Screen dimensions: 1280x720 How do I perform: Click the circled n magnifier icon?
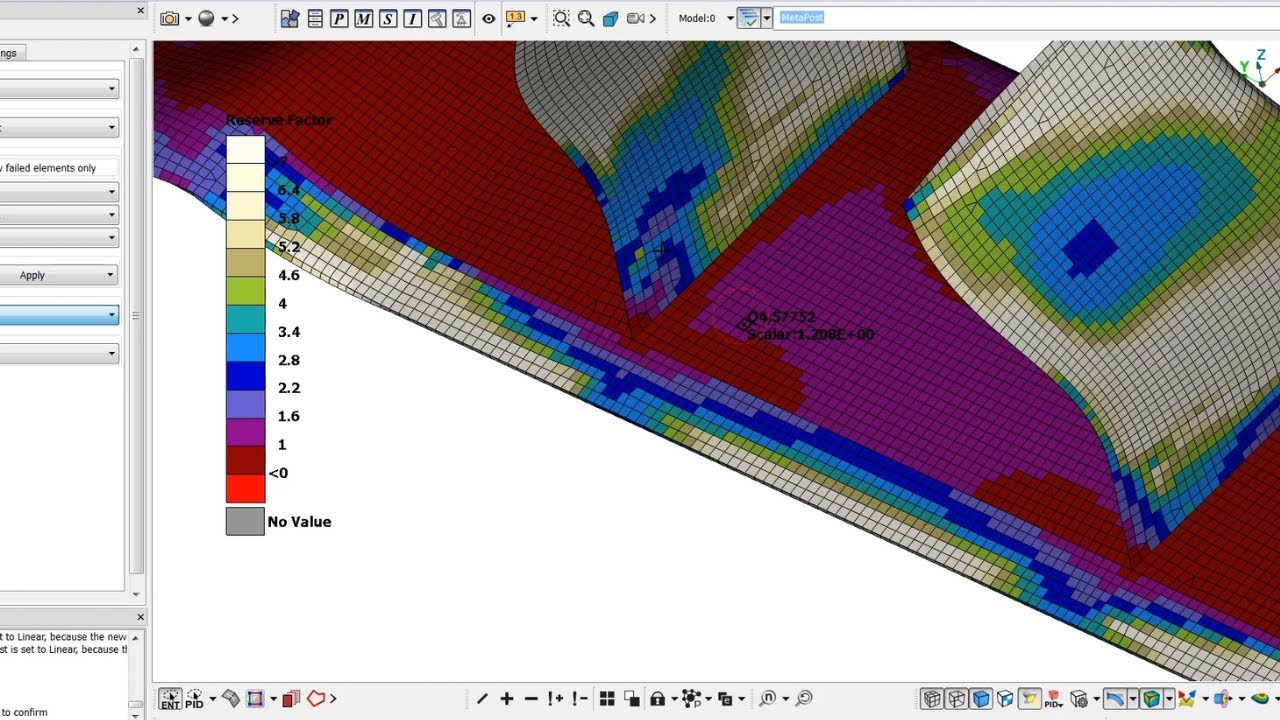pyautogui.click(x=768, y=699)
